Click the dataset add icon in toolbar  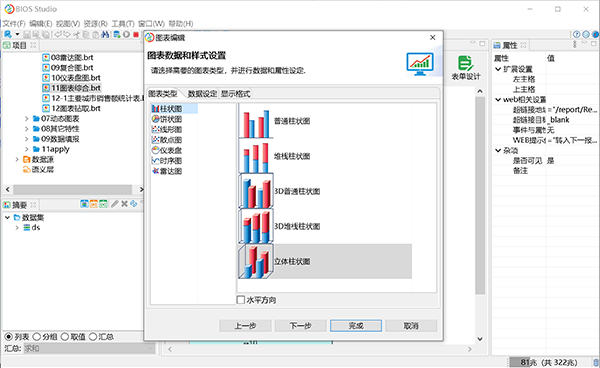pos(117,34)
